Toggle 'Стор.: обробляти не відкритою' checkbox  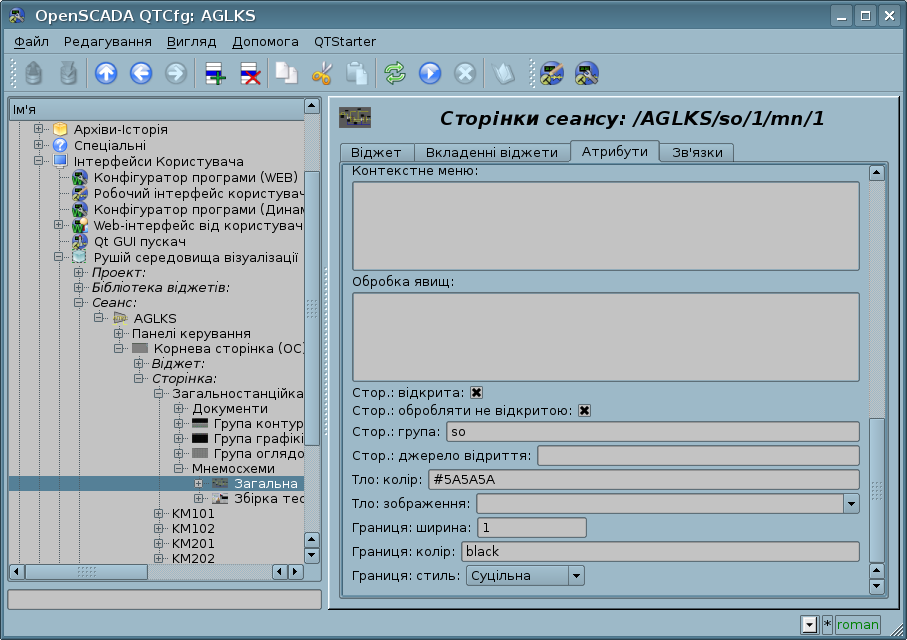pos(584,411)
